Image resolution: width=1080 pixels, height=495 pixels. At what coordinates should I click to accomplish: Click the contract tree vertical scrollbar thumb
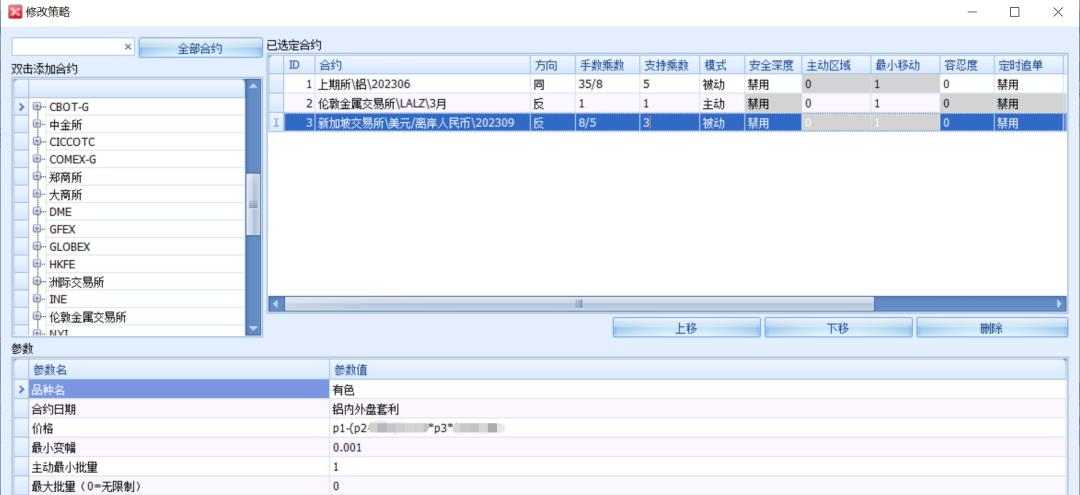[253, 204]
